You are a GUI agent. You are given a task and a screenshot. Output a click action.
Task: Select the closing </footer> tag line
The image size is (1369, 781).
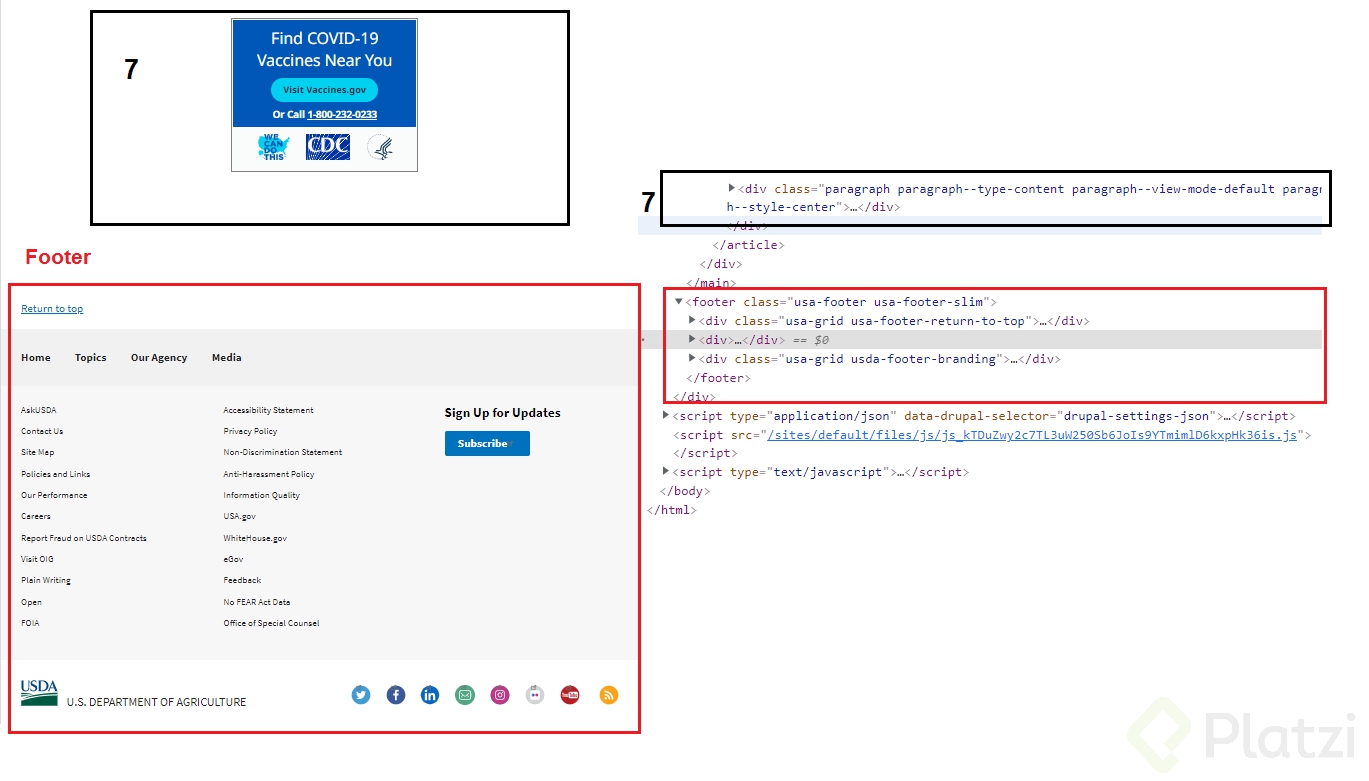(x=718, y=378)
